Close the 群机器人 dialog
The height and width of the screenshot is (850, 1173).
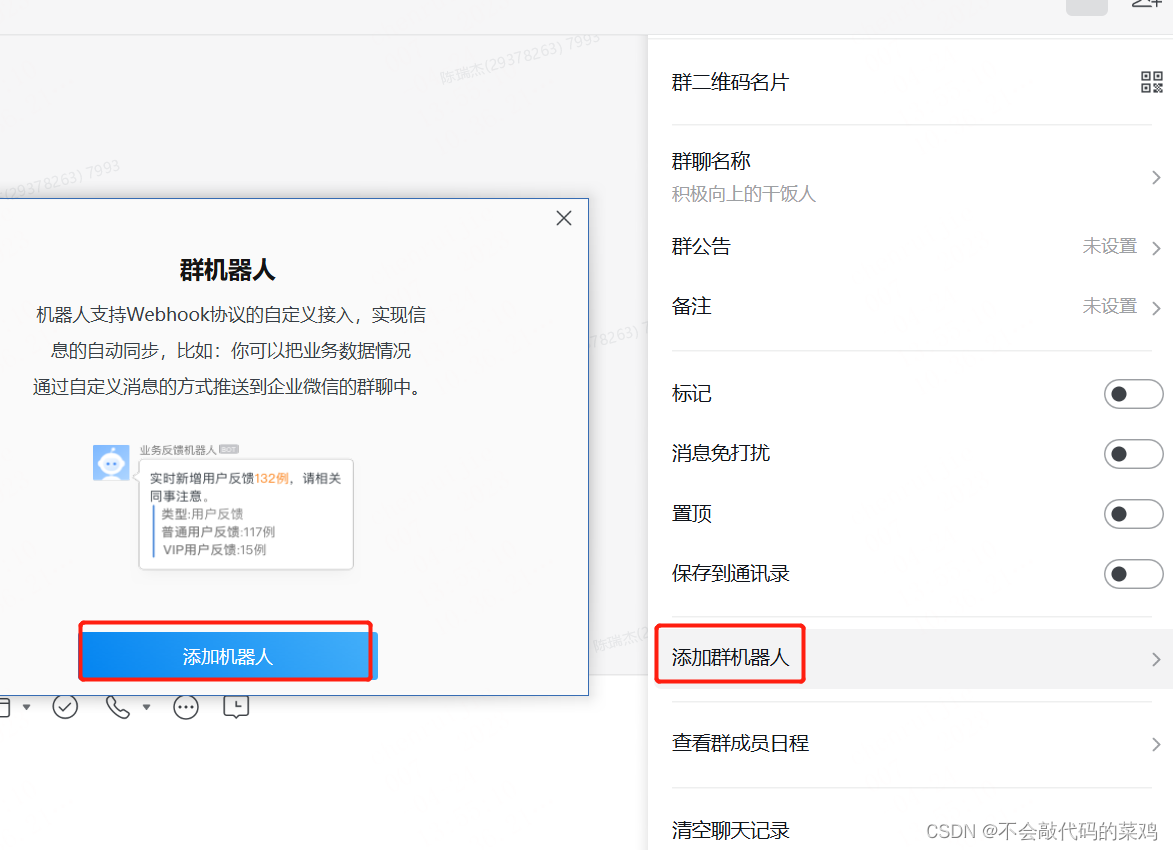564,218
